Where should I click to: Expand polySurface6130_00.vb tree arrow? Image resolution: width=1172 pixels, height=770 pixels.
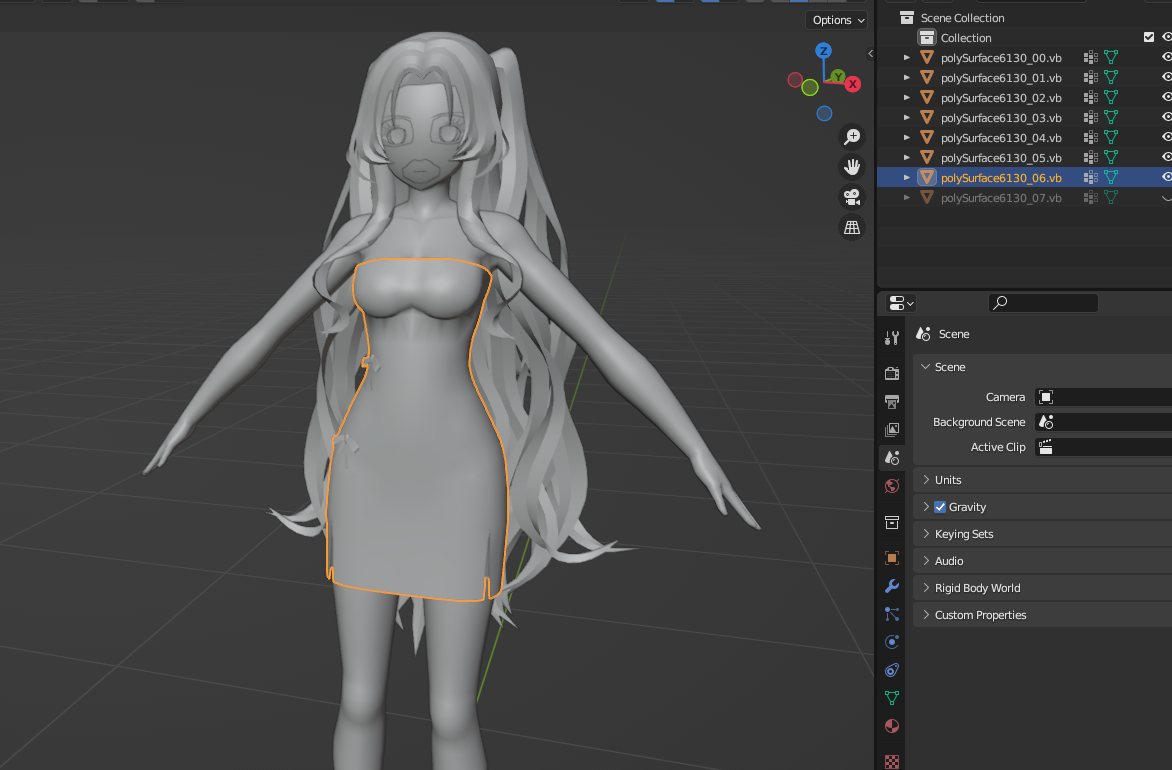point(907,58)
